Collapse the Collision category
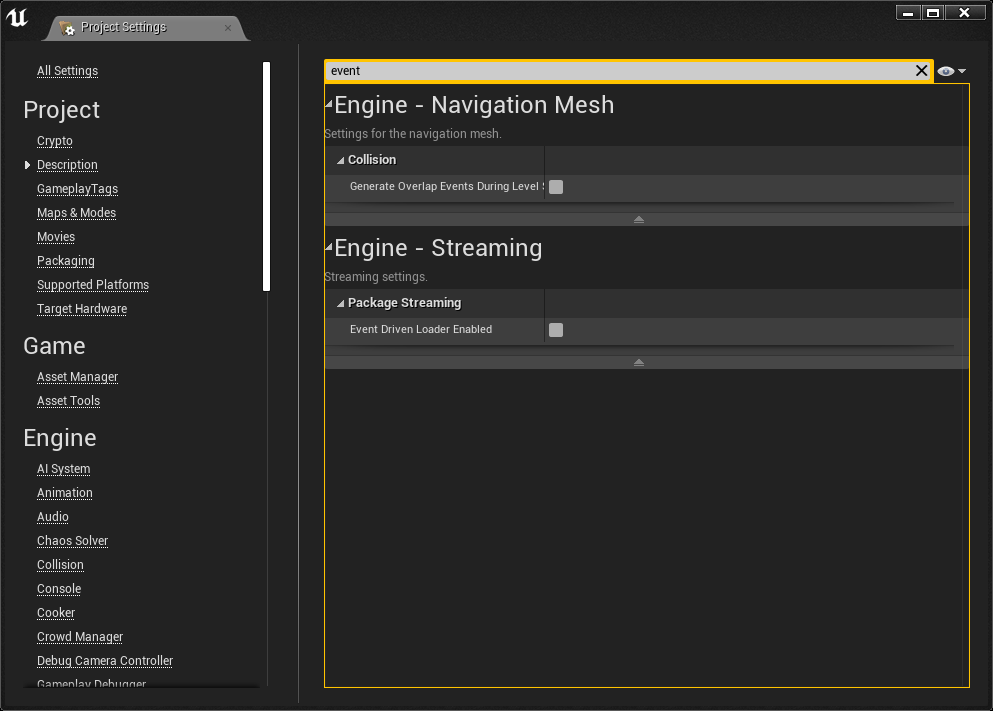Screen dimensions: 993x711 (341, 160)
